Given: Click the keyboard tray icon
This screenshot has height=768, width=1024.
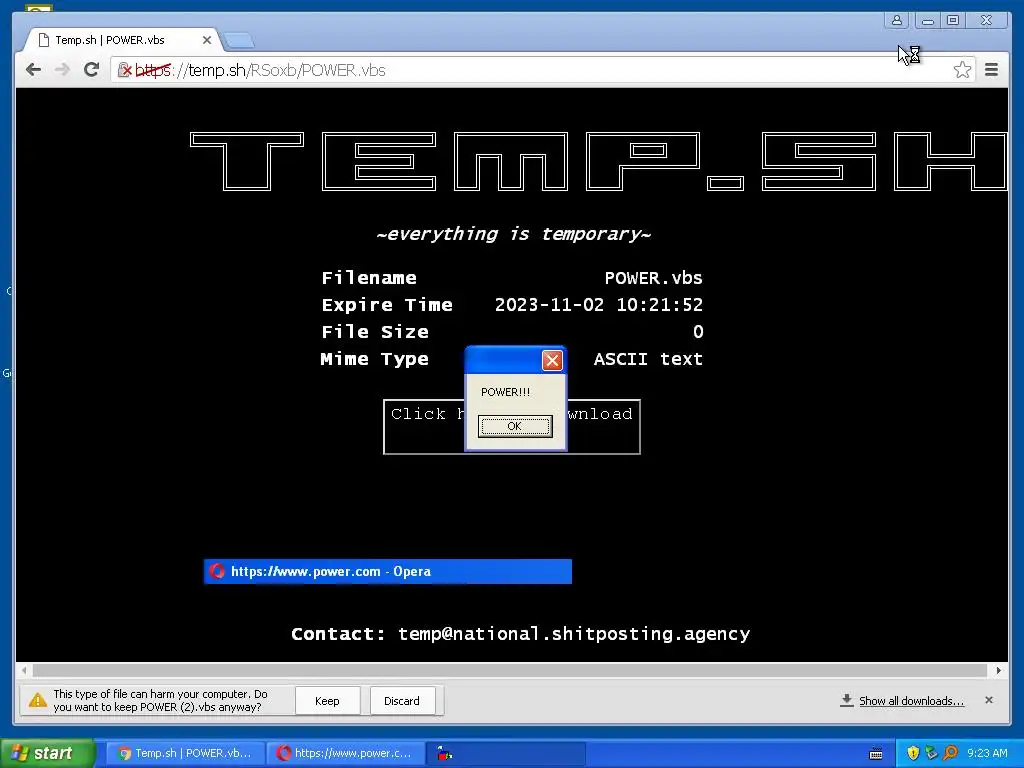Looking at the screenshot, I should [876, 754].
